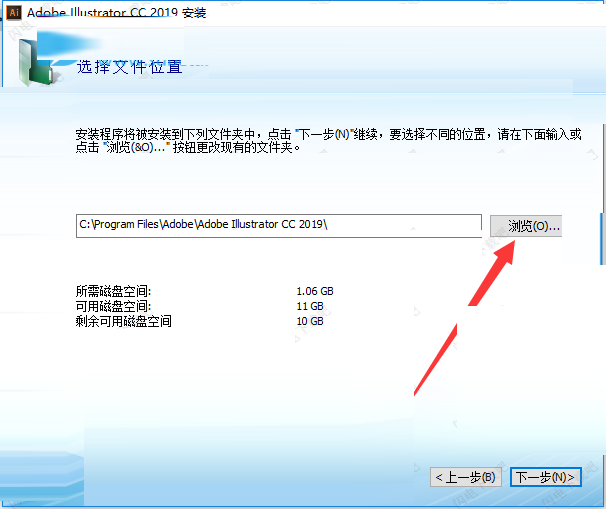Click the 下一步(N)> next button
Screen dimensions: 606x509
pos(545,477)
